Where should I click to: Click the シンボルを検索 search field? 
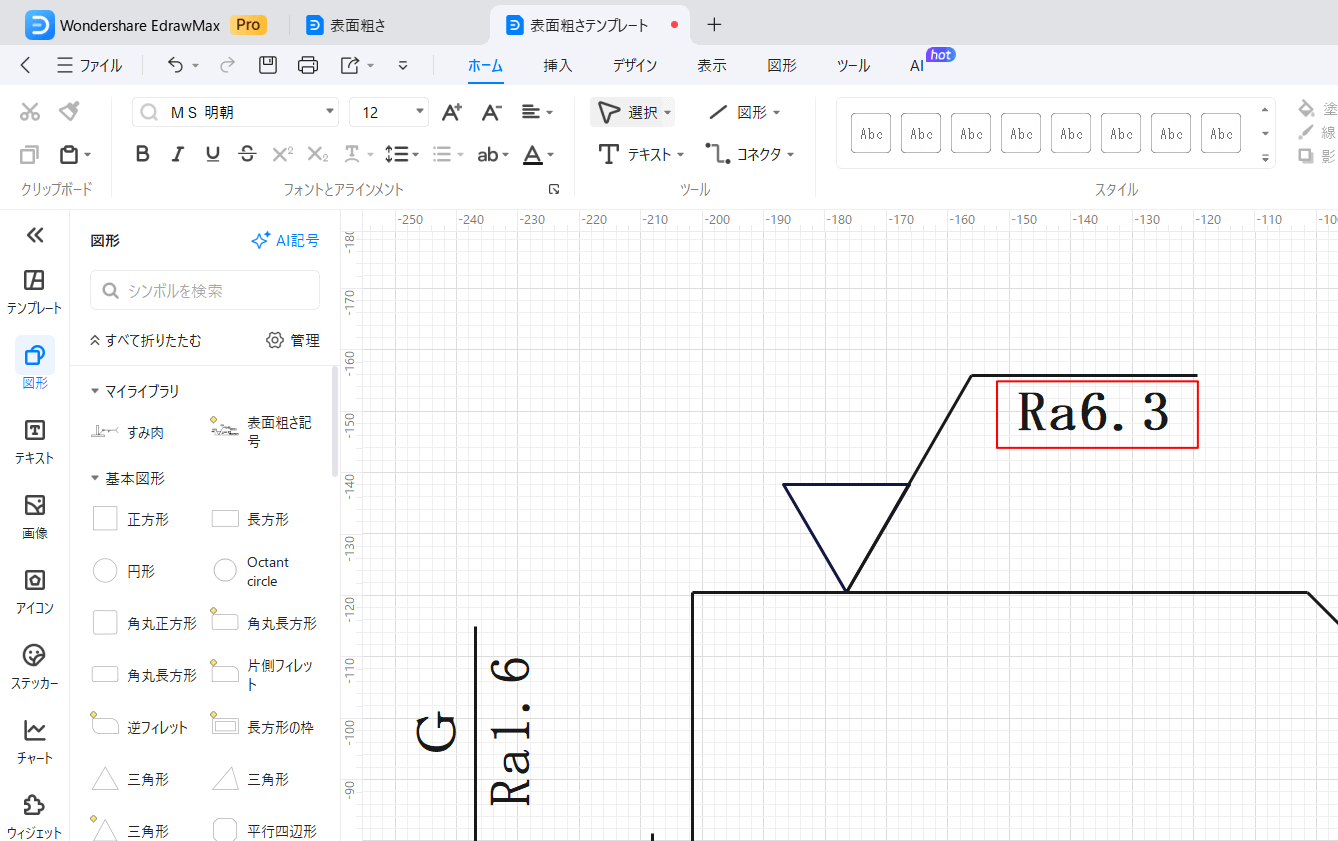click(x=205, y=290)
